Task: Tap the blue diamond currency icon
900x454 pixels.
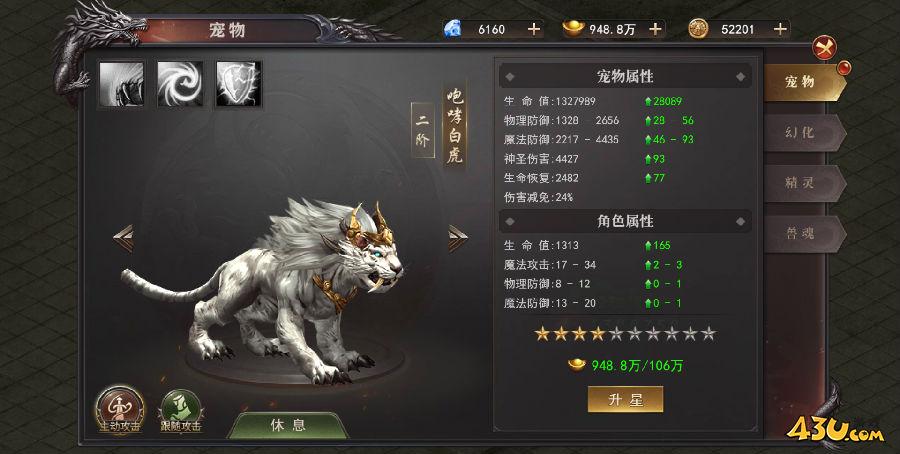Action: 453,29
